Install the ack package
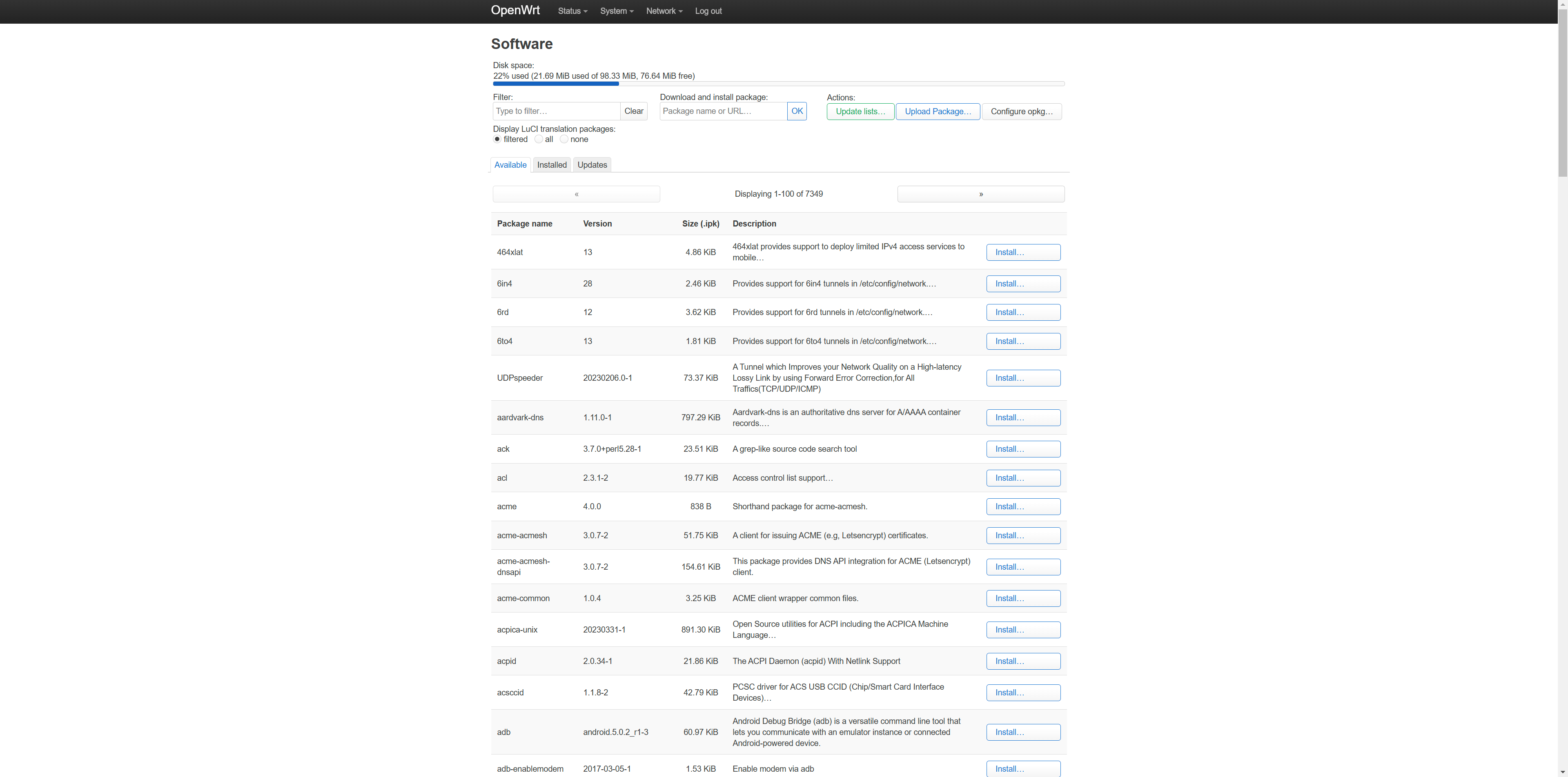The height and width of the screenshot is (777, 1568). (1023, 449)
